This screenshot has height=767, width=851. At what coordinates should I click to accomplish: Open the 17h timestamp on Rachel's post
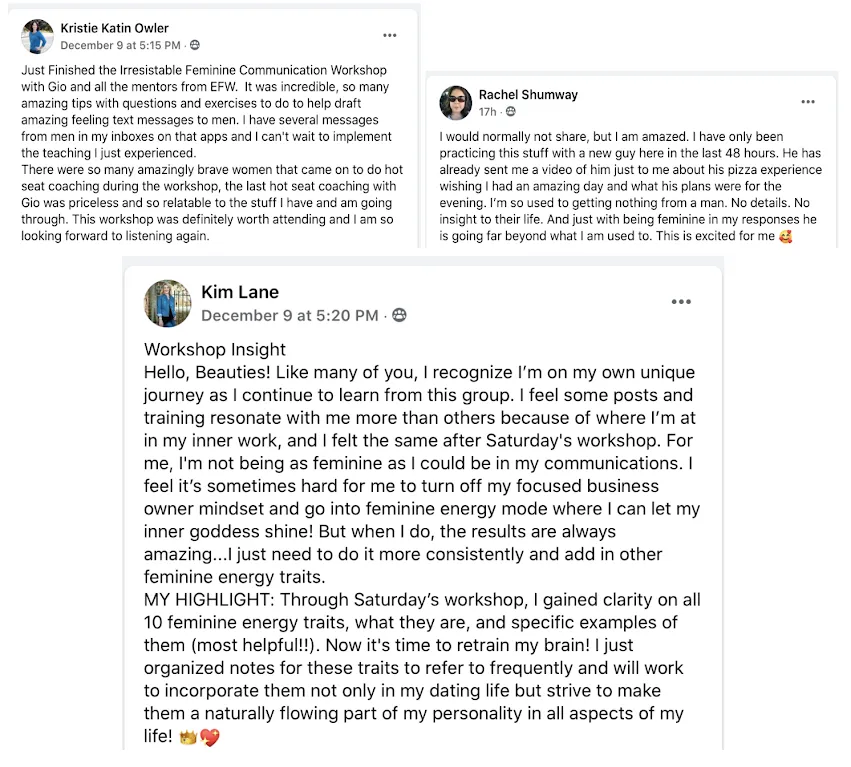(487, 112)
